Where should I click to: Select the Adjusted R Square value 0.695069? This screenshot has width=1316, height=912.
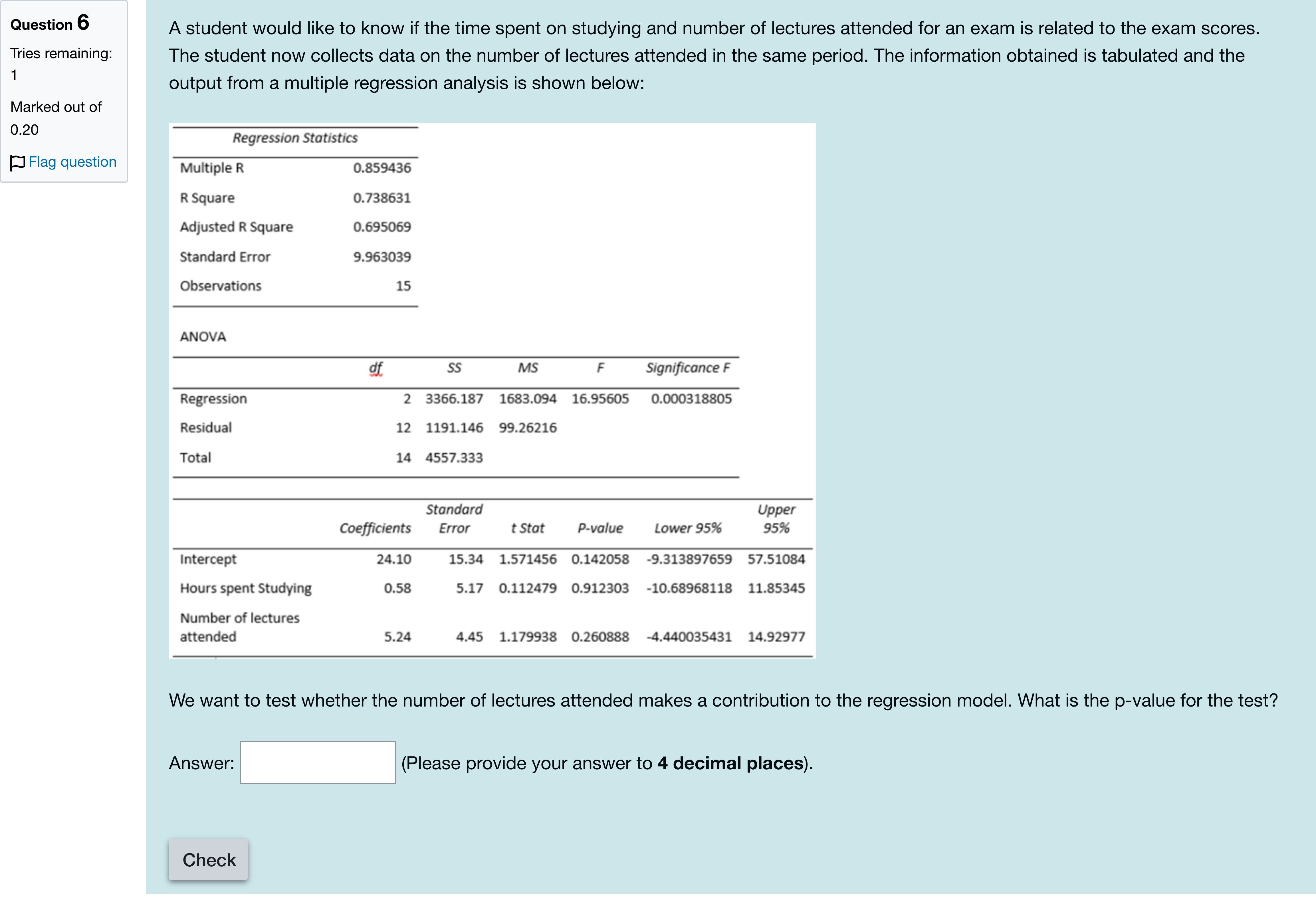tap(382, 227)
